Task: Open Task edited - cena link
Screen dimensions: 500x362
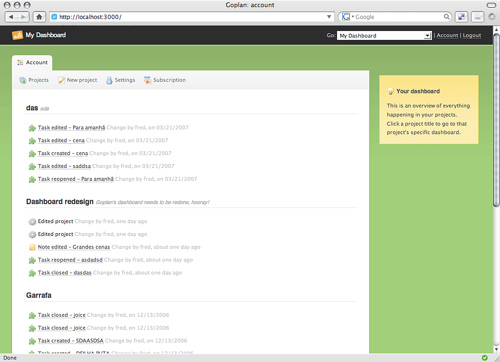Action: pyautogui.click(x=61, y=140)
